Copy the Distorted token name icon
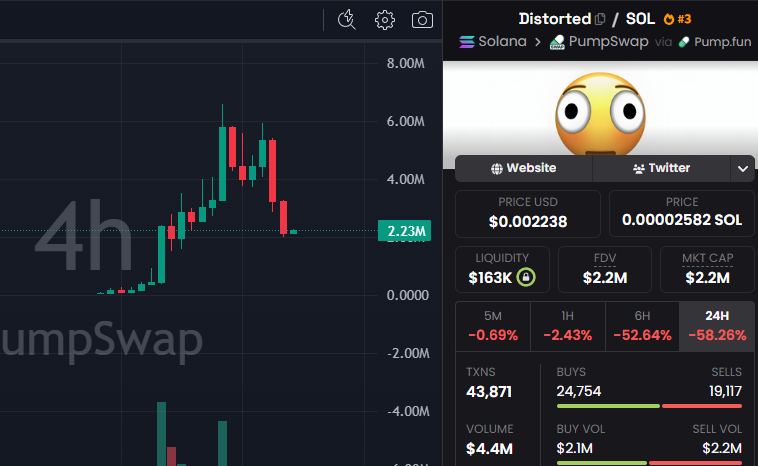Image resolution: width=758 pixels, height=466 pixels. pos(600,19)
